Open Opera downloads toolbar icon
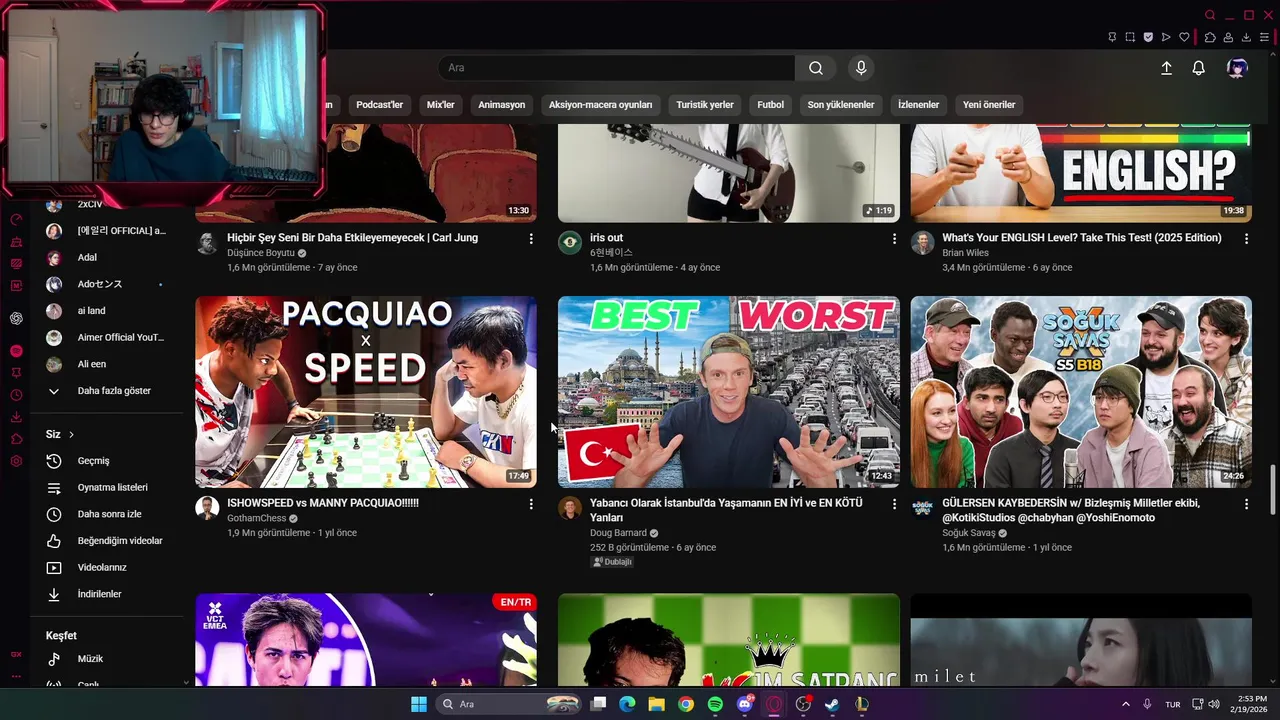The height and width of the screenshot is (720, 1280). click(x=1246, y=37)
